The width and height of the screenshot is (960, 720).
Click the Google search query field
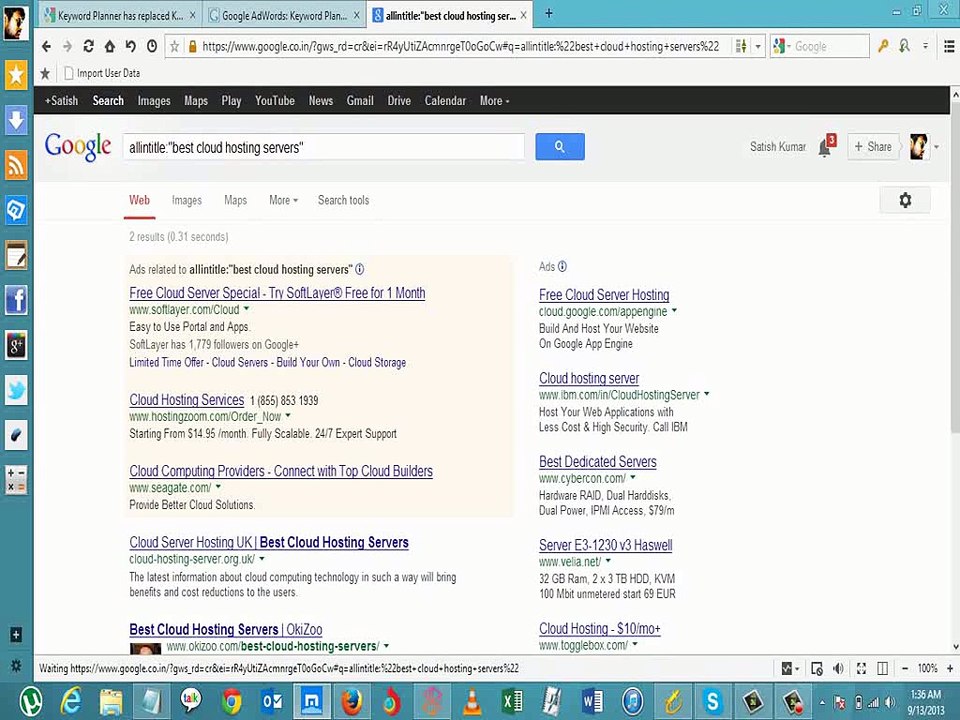pos(324,148)
